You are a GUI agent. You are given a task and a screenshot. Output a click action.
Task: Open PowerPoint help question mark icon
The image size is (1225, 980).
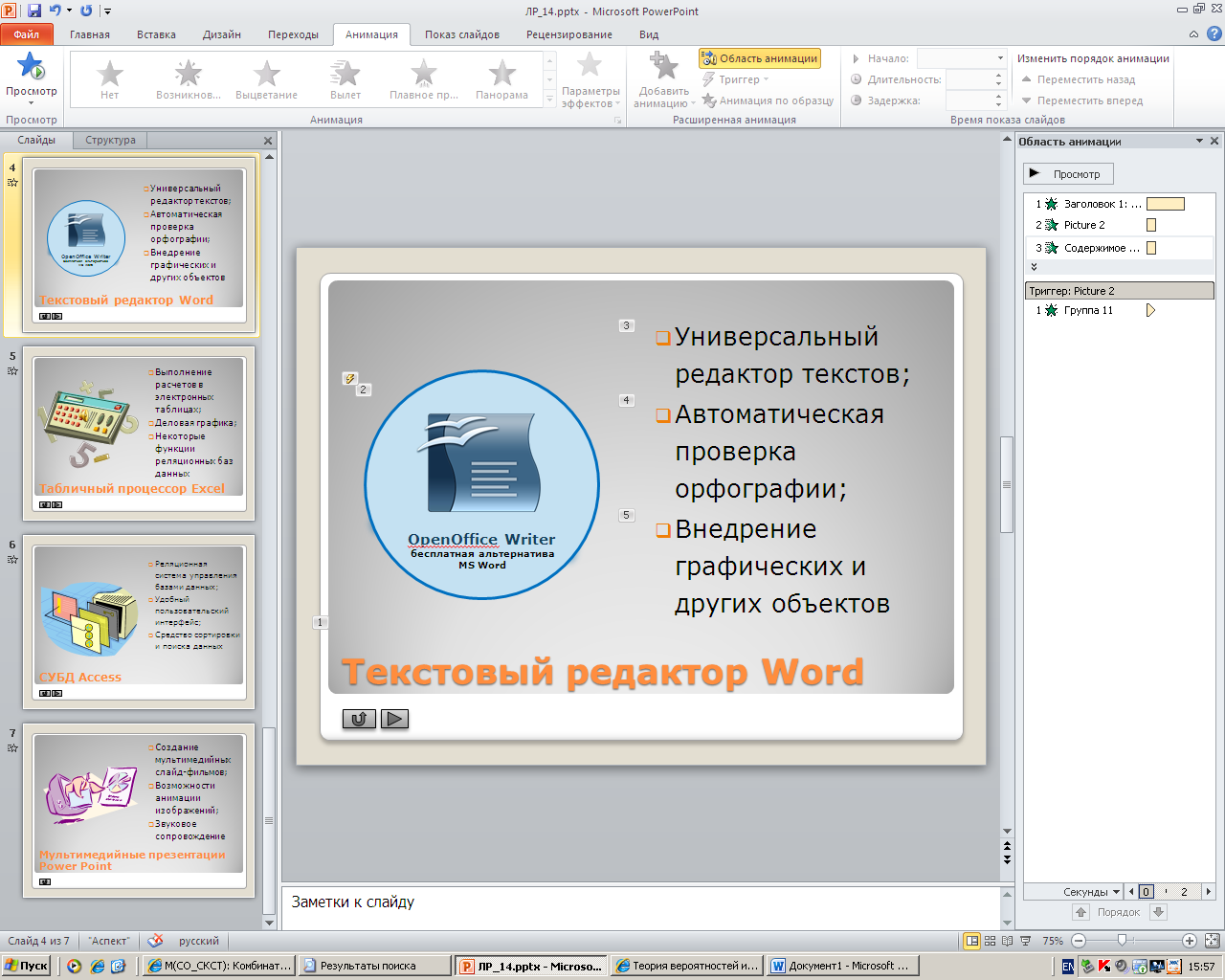click(x=1214, y=34)
